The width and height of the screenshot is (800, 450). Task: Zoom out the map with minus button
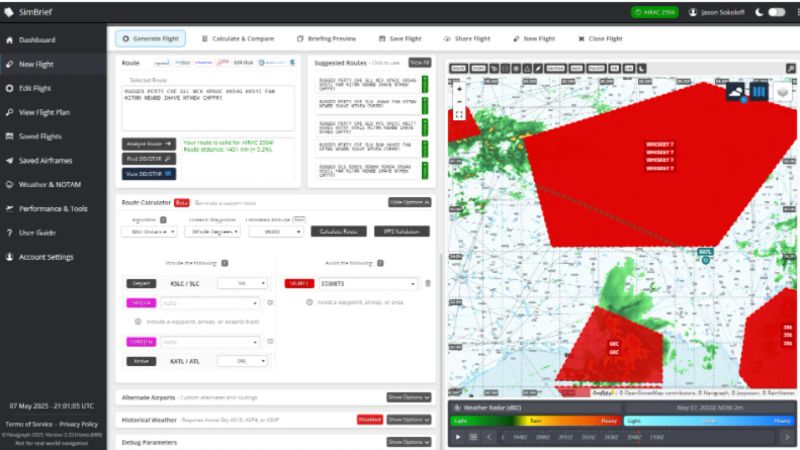click(459, 102)
